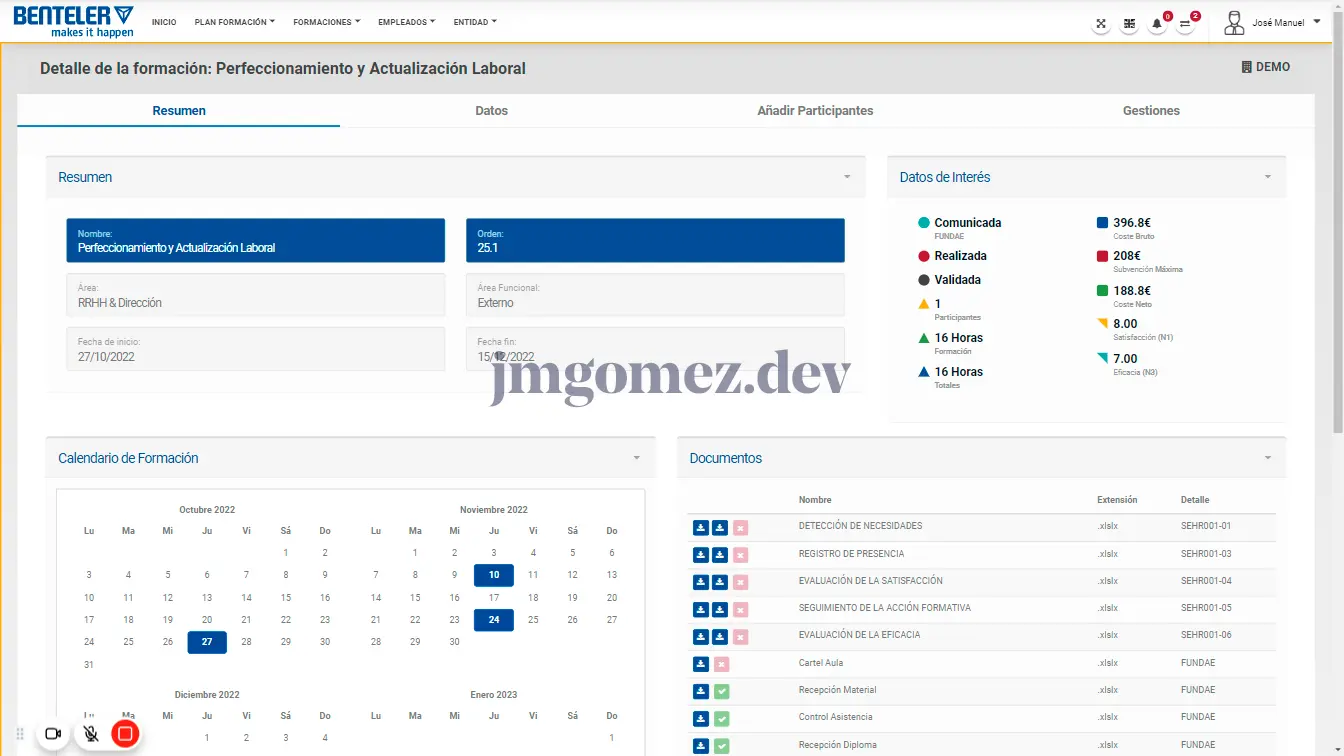Download the Cartel Aula document
The width and height of the screenshot is (1344, 756).
click(701, 664)
